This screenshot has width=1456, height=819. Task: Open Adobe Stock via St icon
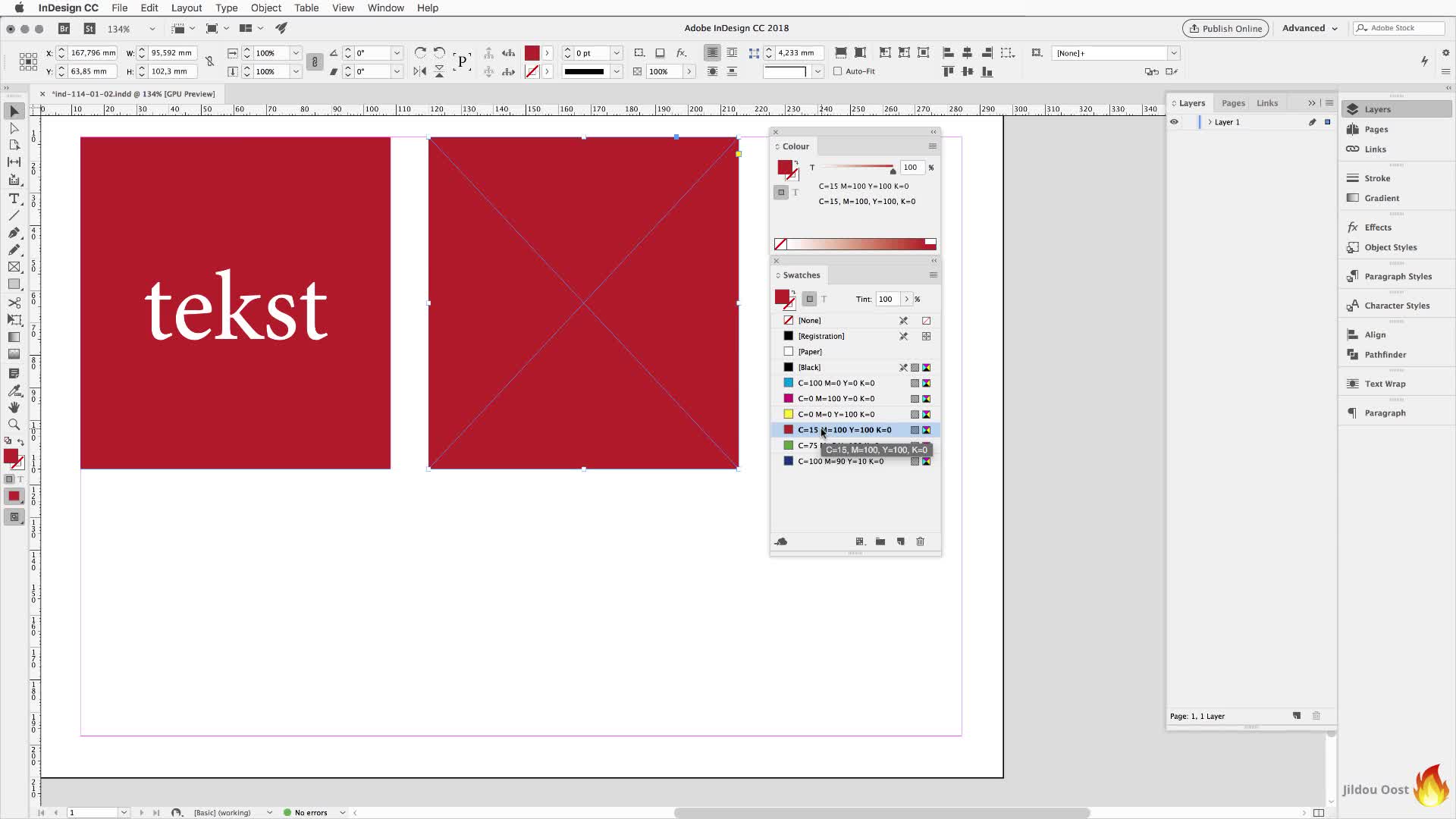coord(89,28)
